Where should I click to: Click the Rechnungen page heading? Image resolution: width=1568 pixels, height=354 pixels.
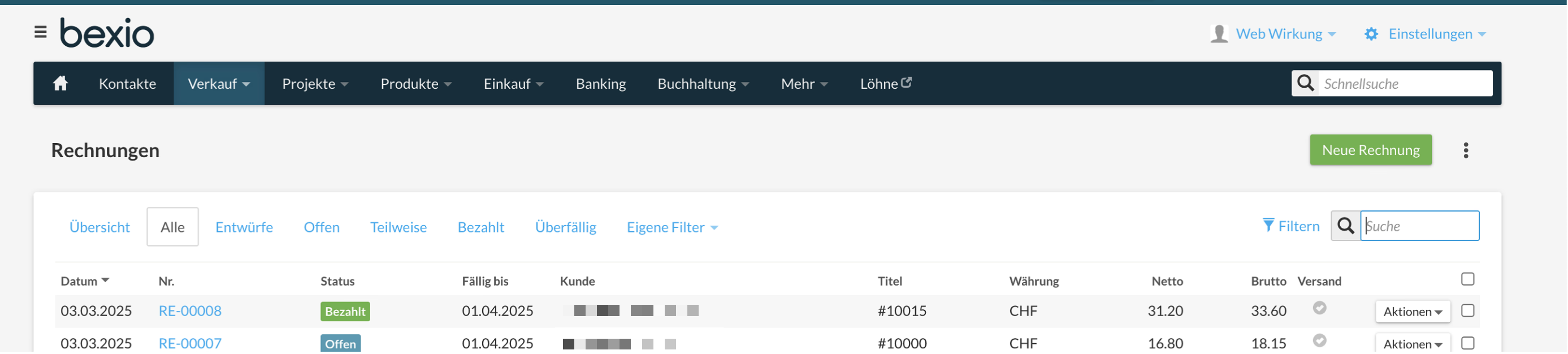click(x=105, y=150)
